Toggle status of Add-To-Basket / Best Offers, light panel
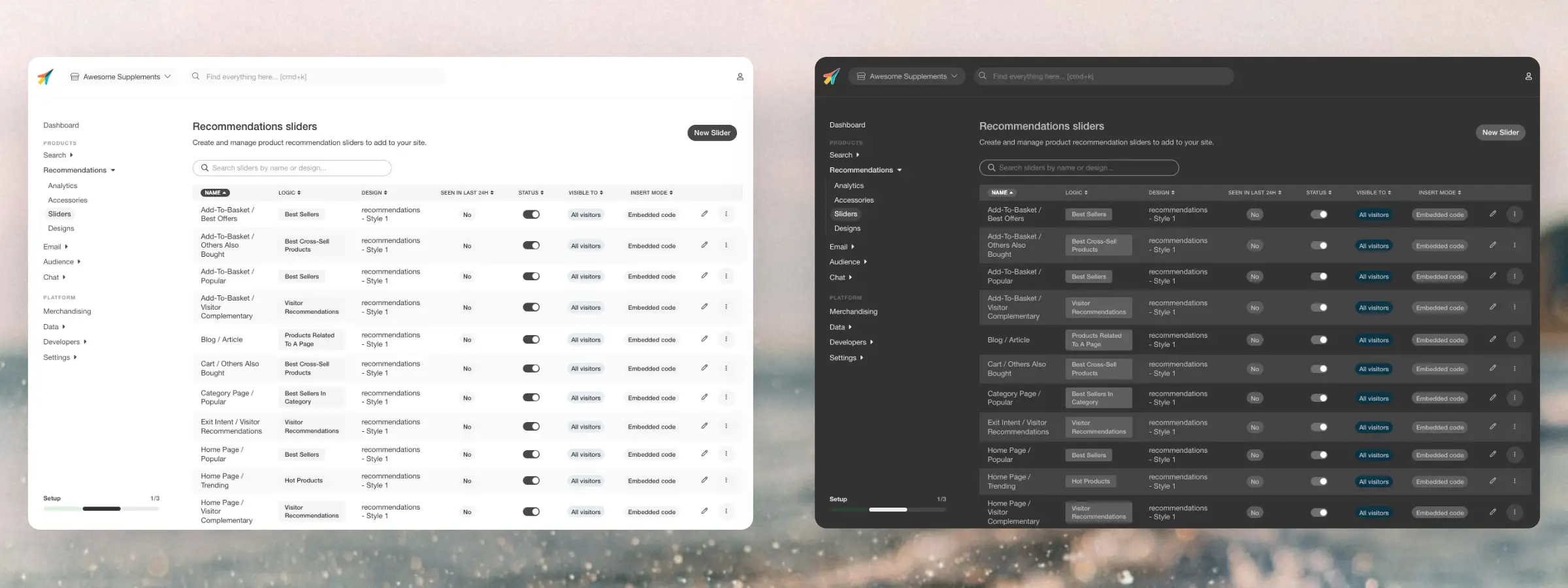The width and height of the screenshot is (1568, 588). point(531,214)
